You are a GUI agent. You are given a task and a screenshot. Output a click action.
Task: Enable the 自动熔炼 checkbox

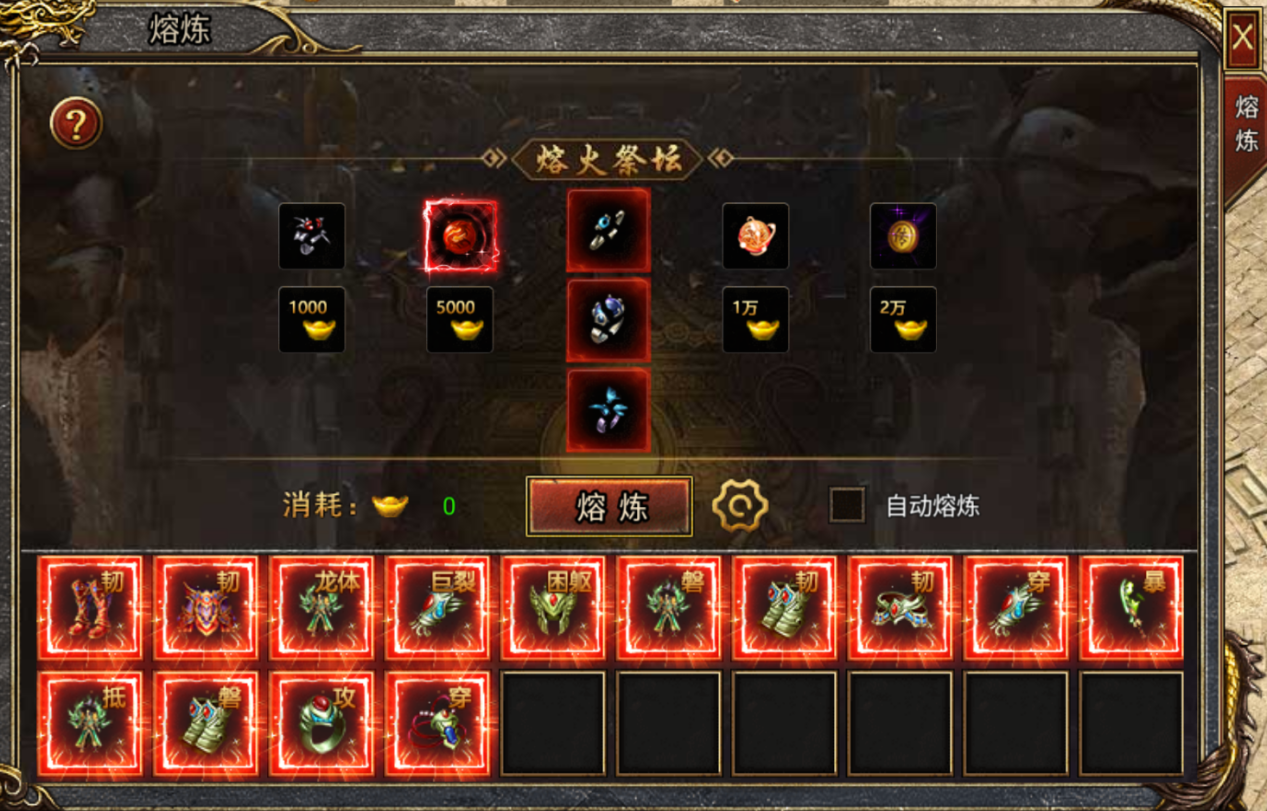coord(847,505)
